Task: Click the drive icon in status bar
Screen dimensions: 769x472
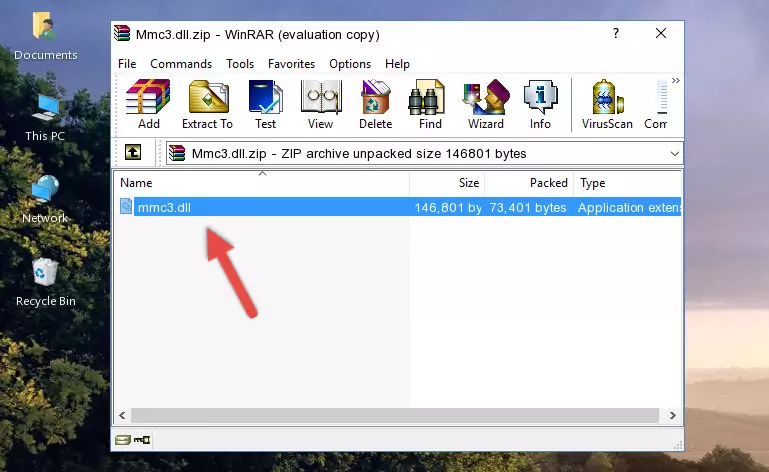Action: pyautogui.click(x=123, y=440)
